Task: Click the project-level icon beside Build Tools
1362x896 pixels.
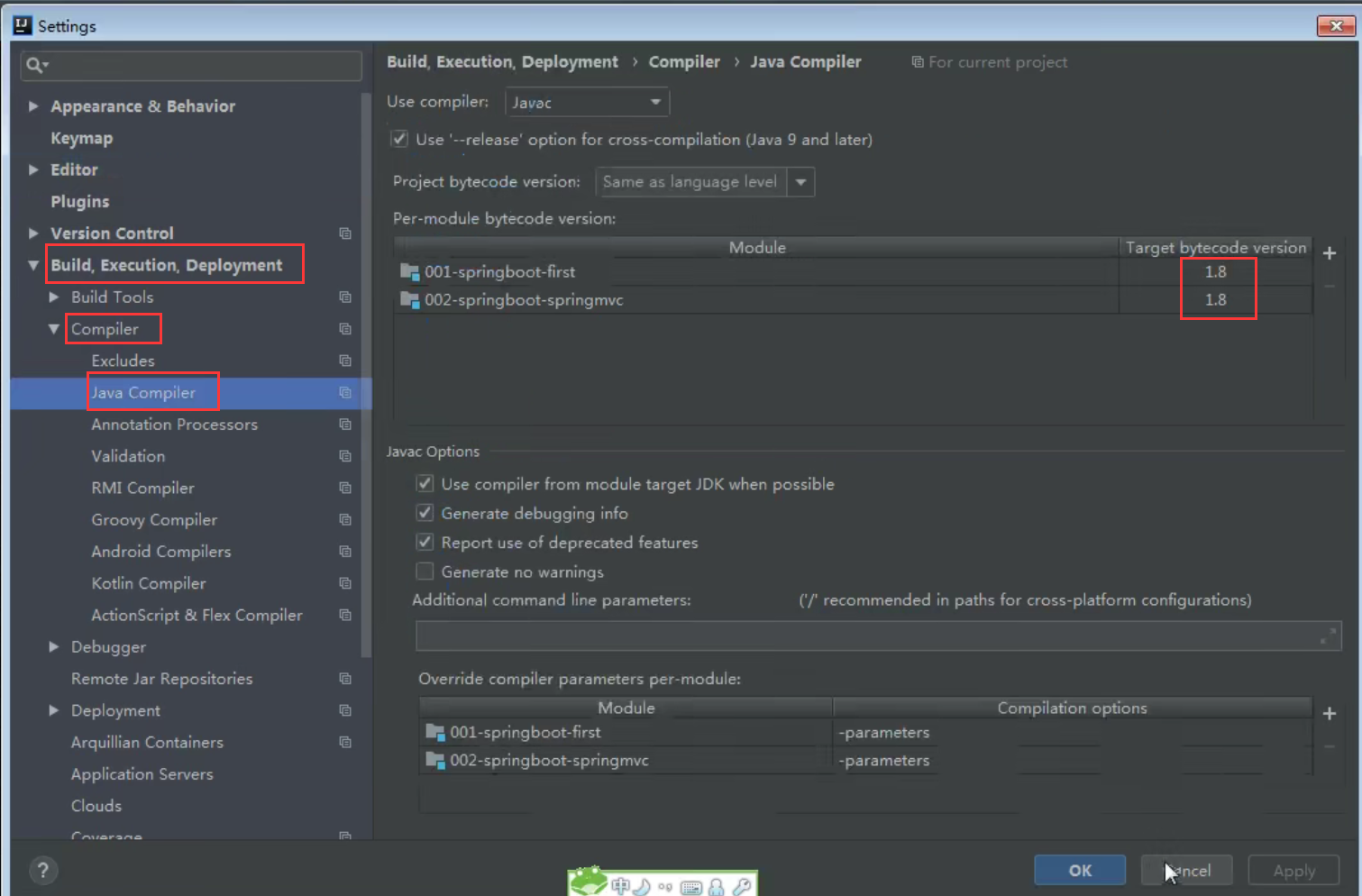Action: [345, 297]
